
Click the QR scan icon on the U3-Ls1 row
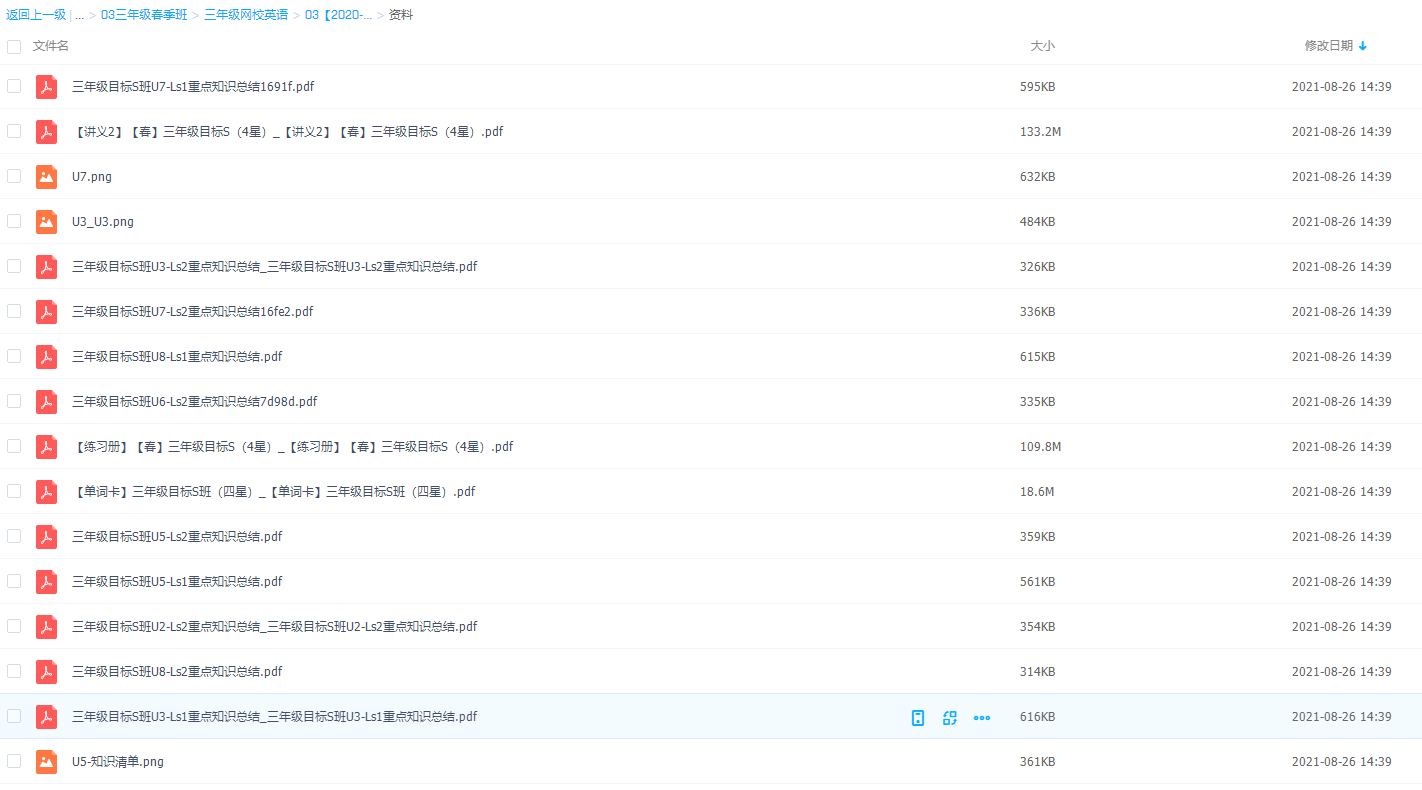[x=950, y=717]
